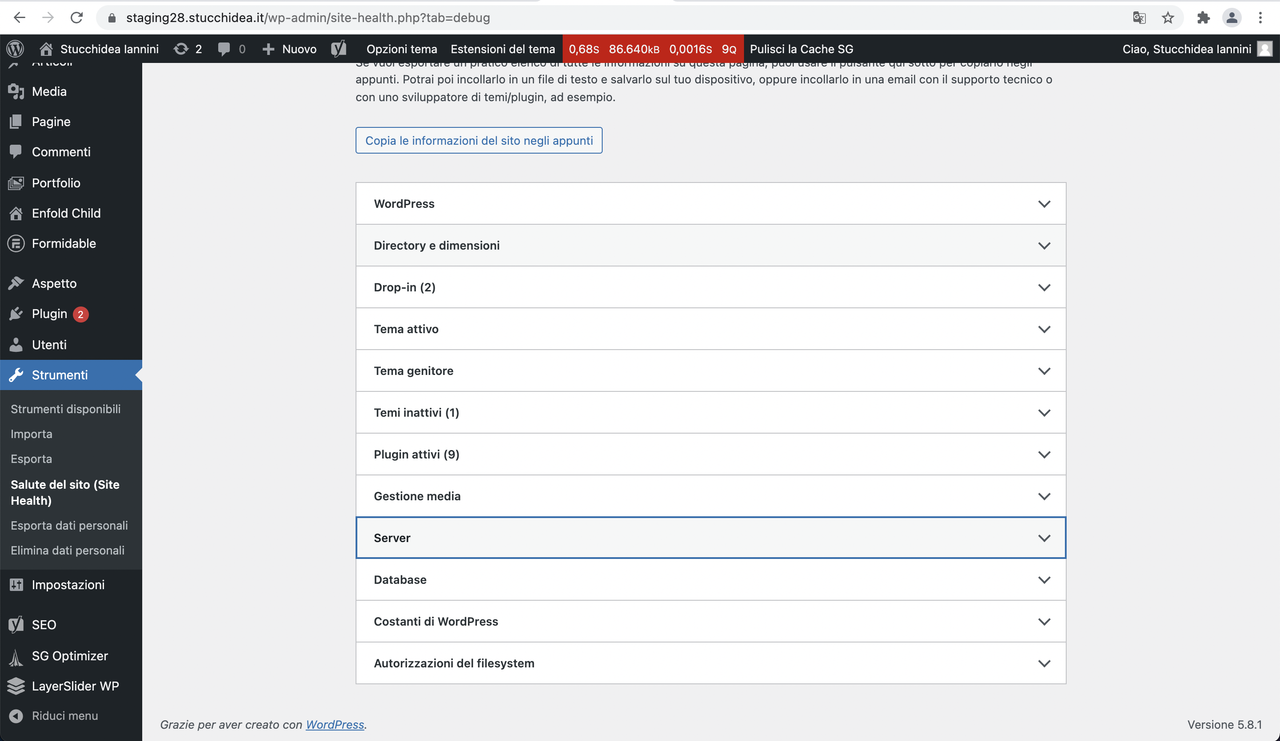Click the Strumenti menu heading
Screen dimensions: 1280x741
coord(60,375)
